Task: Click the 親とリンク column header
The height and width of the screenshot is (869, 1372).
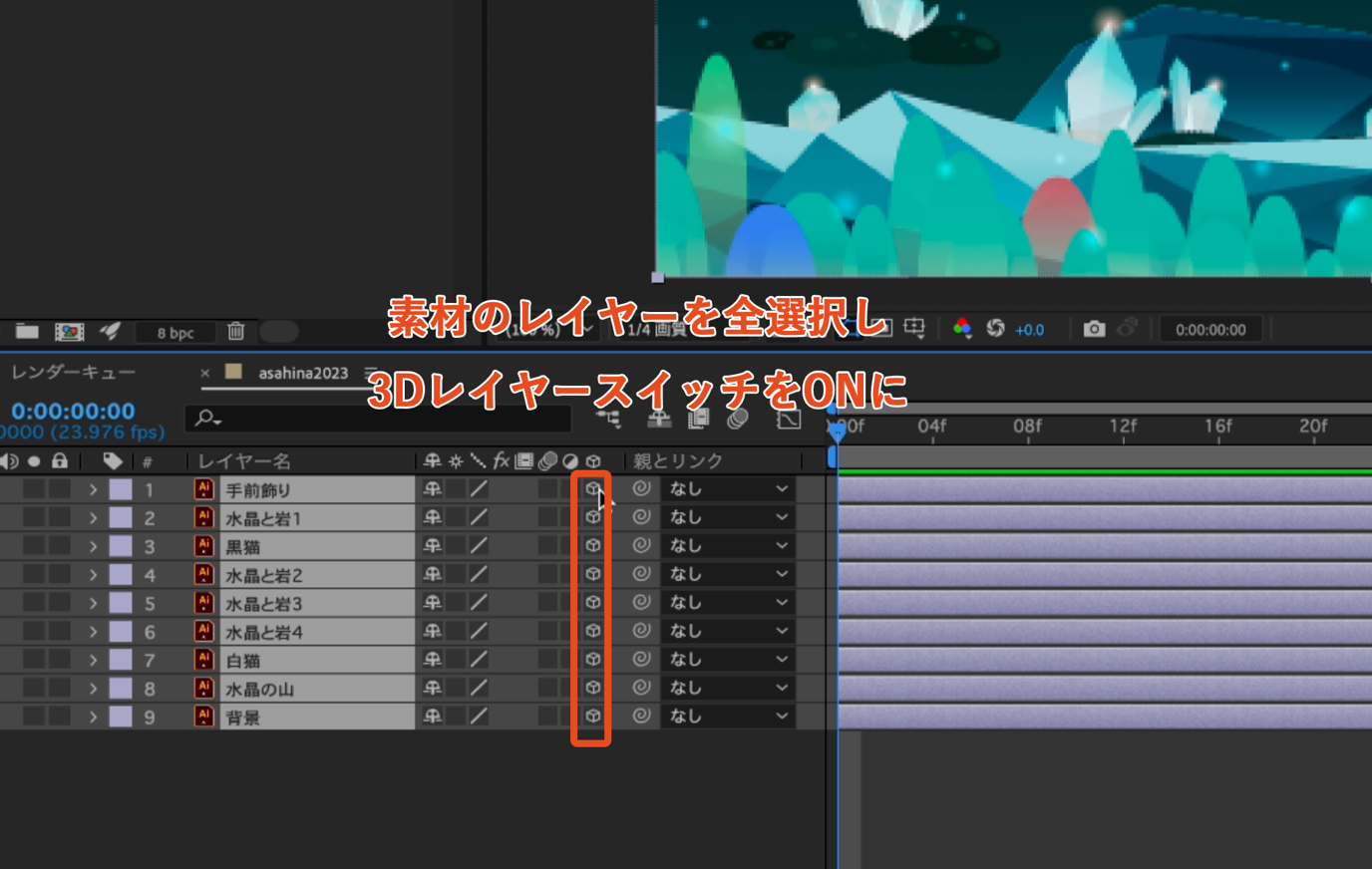Action: coord(678,461)
